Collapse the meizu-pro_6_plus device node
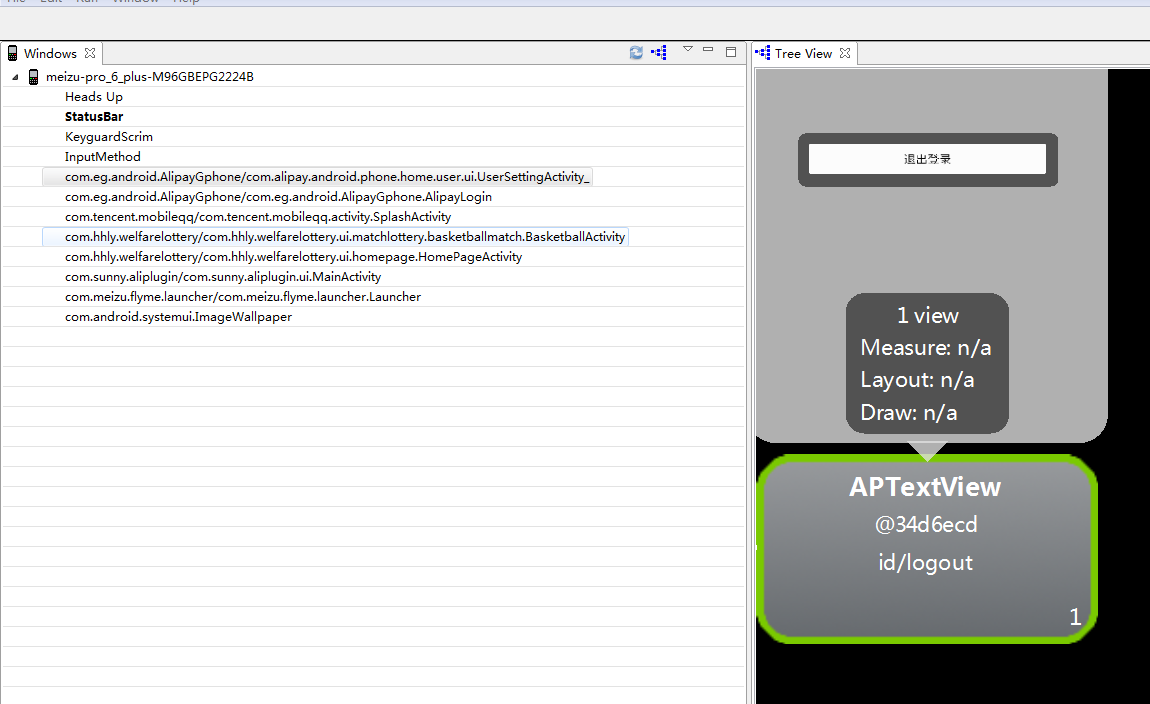The width and height of the screenshot is (1150, 704). 15,77
